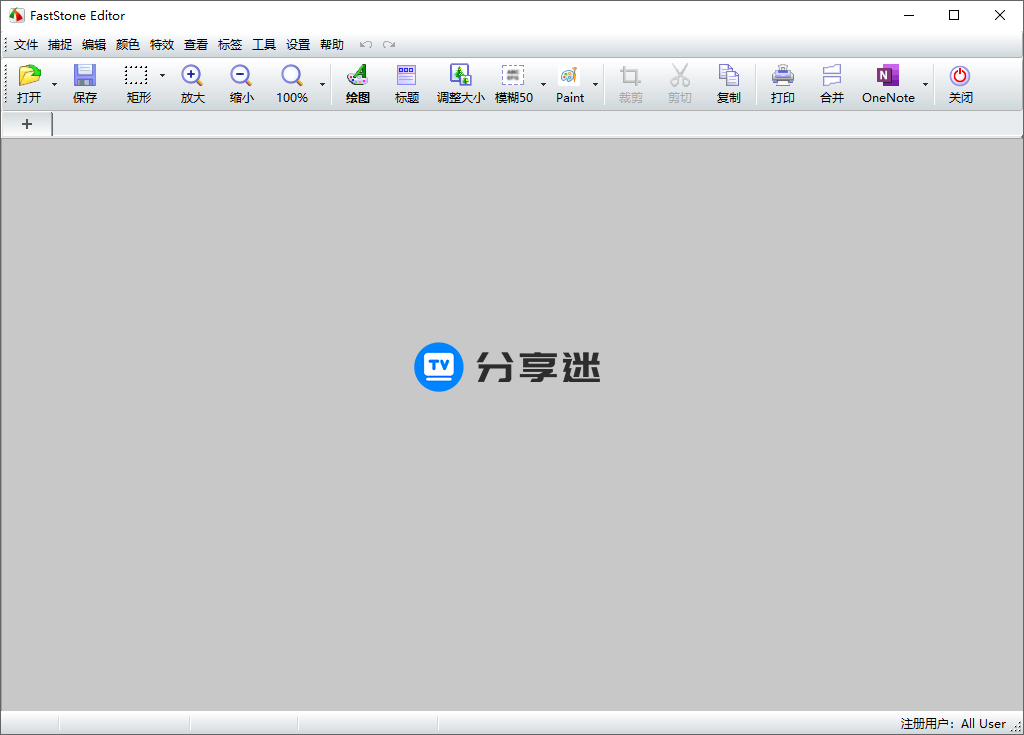Click the 放大 zoom-in icon
Viewport: 1024px width, 735px height.
(191, 83)
